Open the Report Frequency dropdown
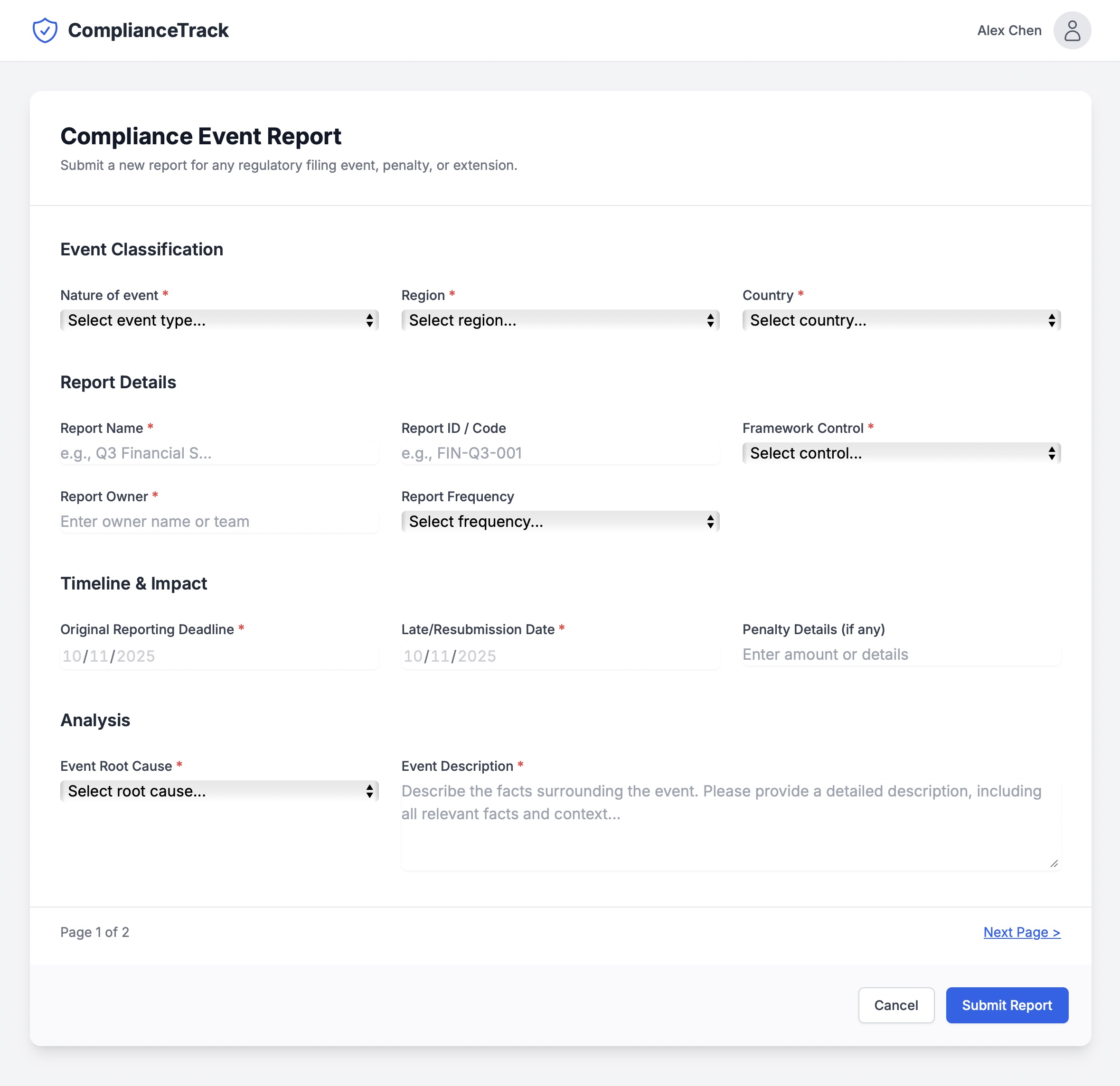The height and width of the screenshot is (1086, 1120). (560, 522)
